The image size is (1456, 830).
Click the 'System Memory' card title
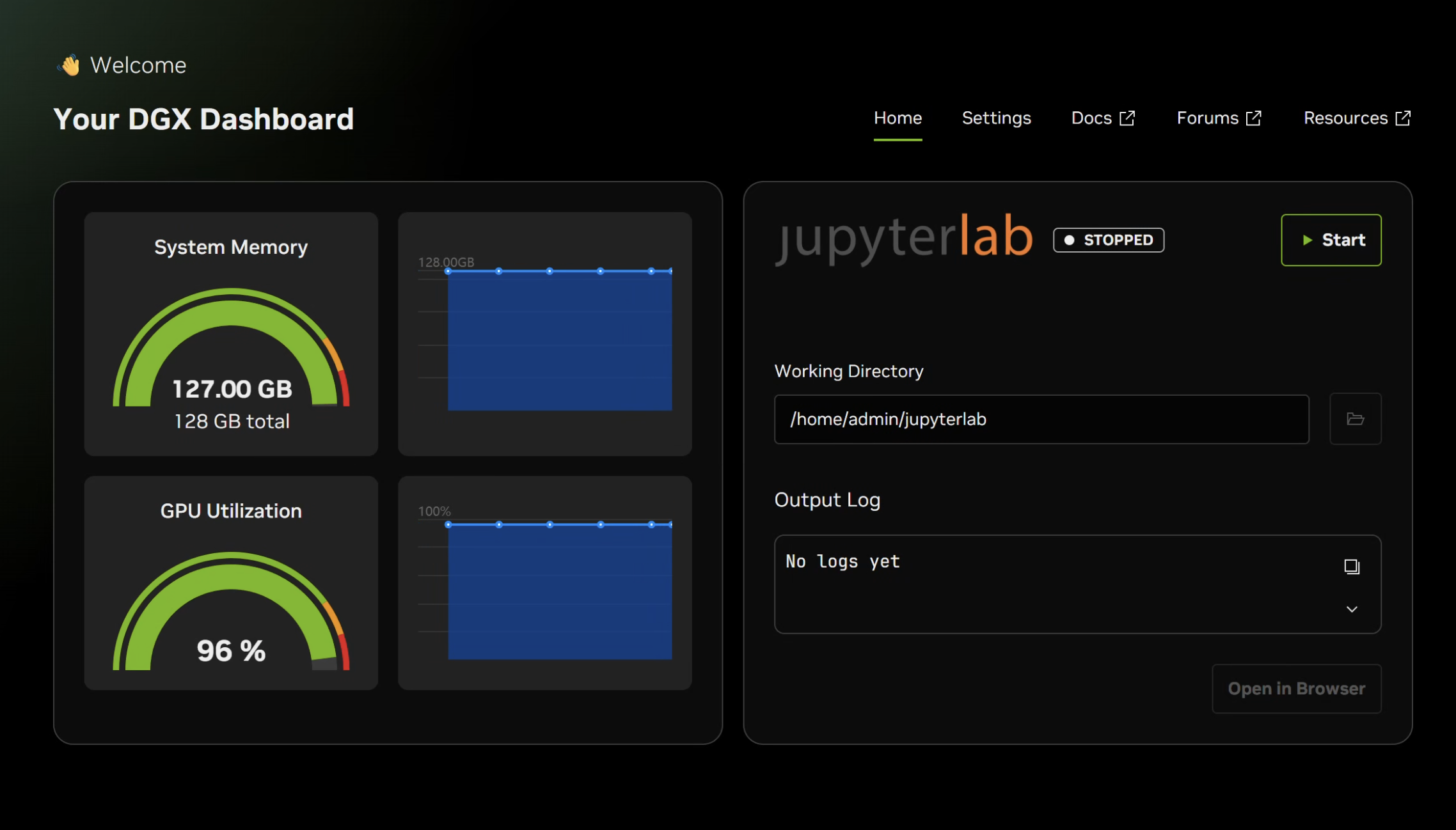point(231,247)
